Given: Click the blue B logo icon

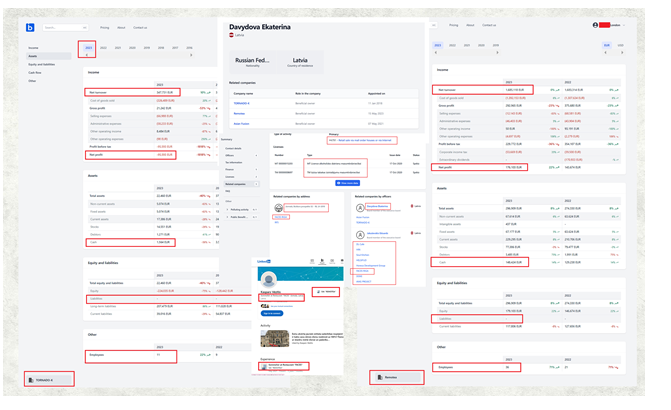Looking at the screenshot, I should pos(30,28).
